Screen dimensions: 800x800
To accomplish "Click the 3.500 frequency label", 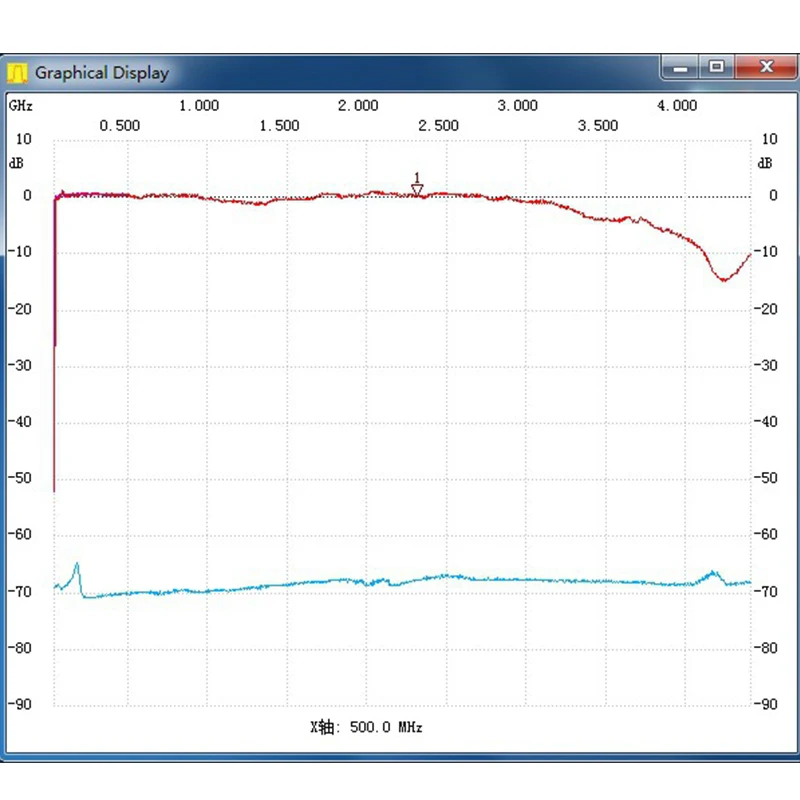I will [x=598, y=126].
